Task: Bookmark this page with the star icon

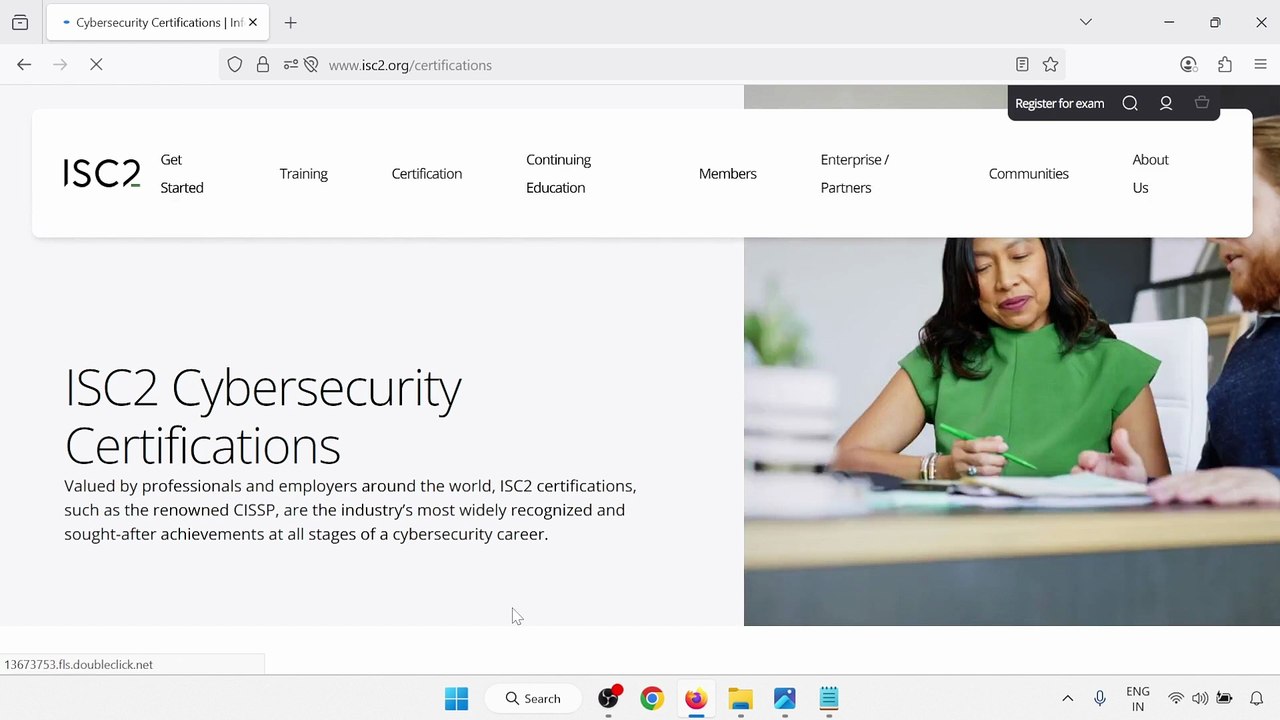Action: 1050,65
